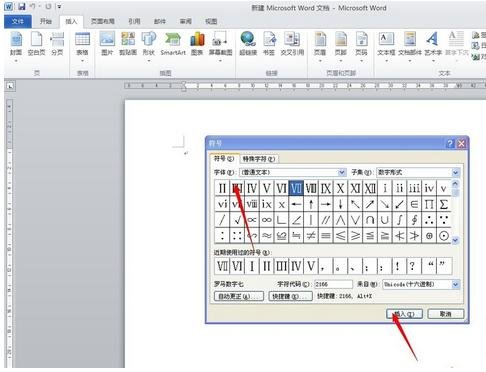Switch to the Home (开始) tab
This screenshot has height=372, width=486.
(x=46, y=21)
